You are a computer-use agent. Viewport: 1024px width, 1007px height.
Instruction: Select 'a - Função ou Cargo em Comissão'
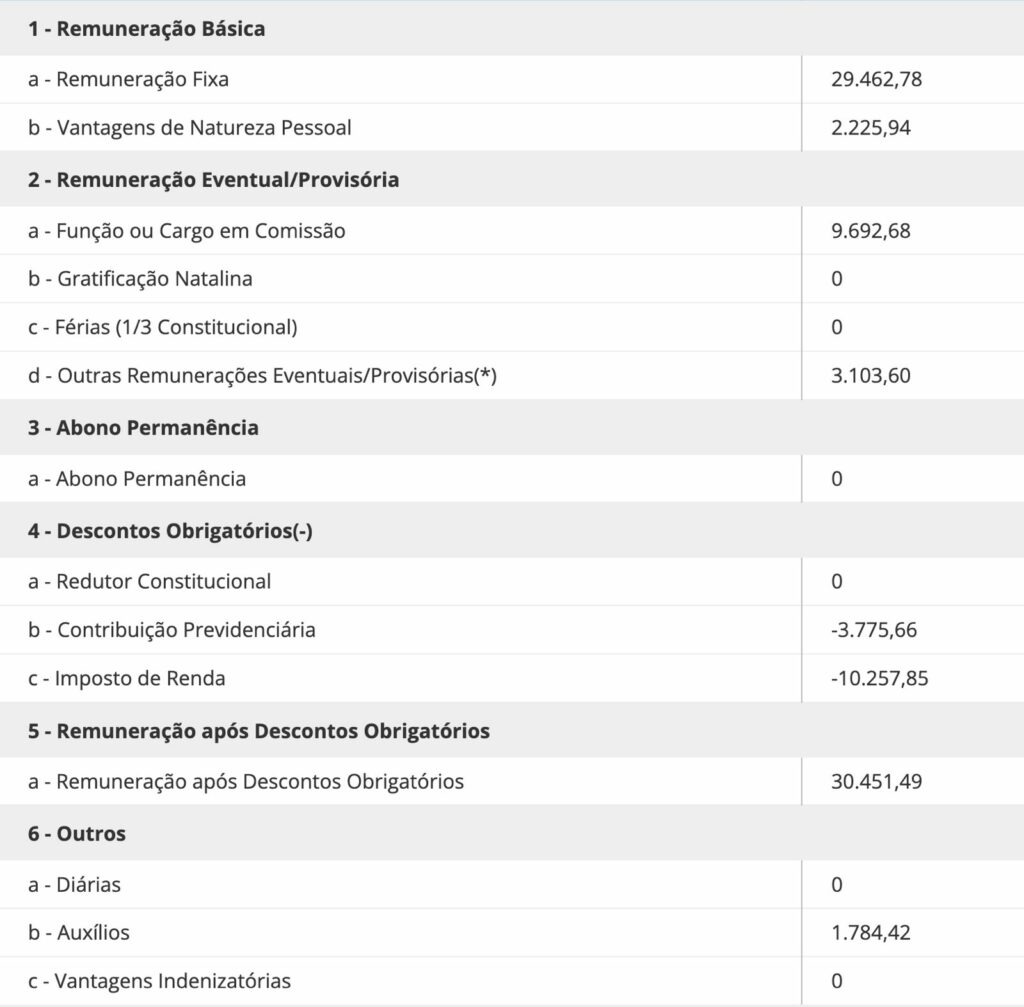tap(187, 231)
